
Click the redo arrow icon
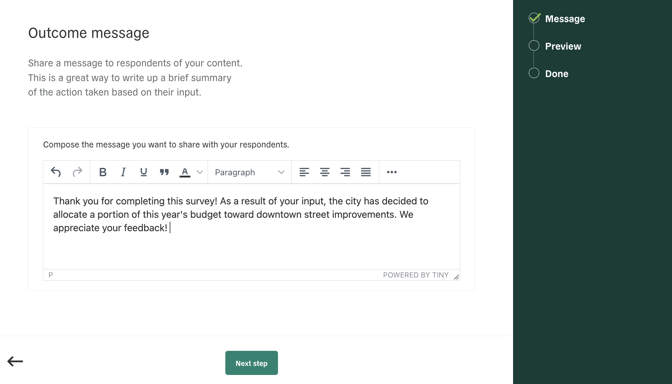[77, 172]
